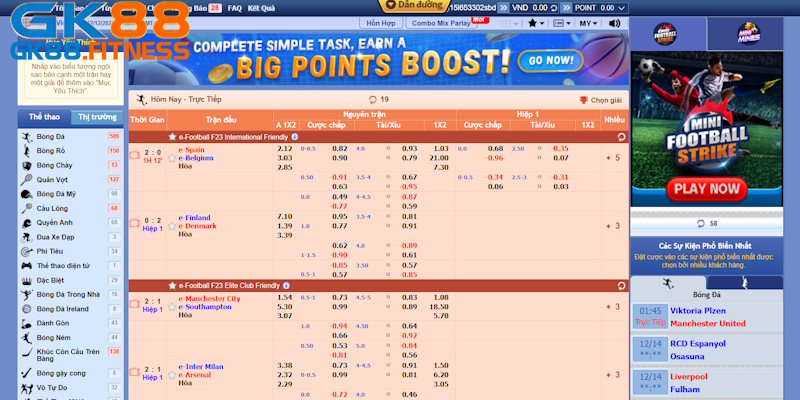Screen dimensions: 800x400
Task: Select the Cầu Lông badminton icon
Action: pyautogui.click(x=27, y=208)
